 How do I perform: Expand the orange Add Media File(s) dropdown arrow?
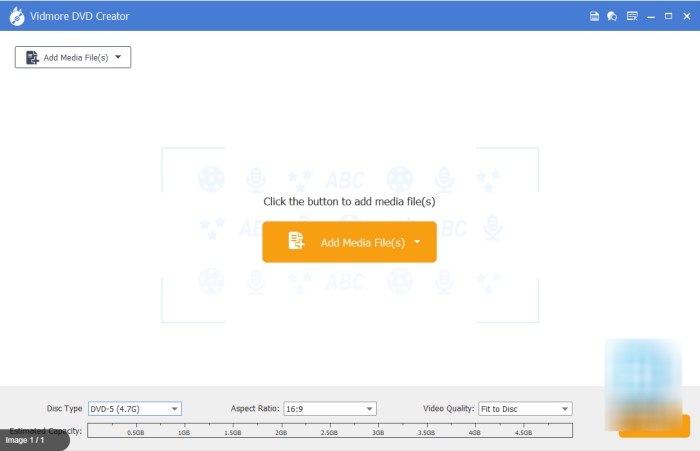[x=417, y=242]
